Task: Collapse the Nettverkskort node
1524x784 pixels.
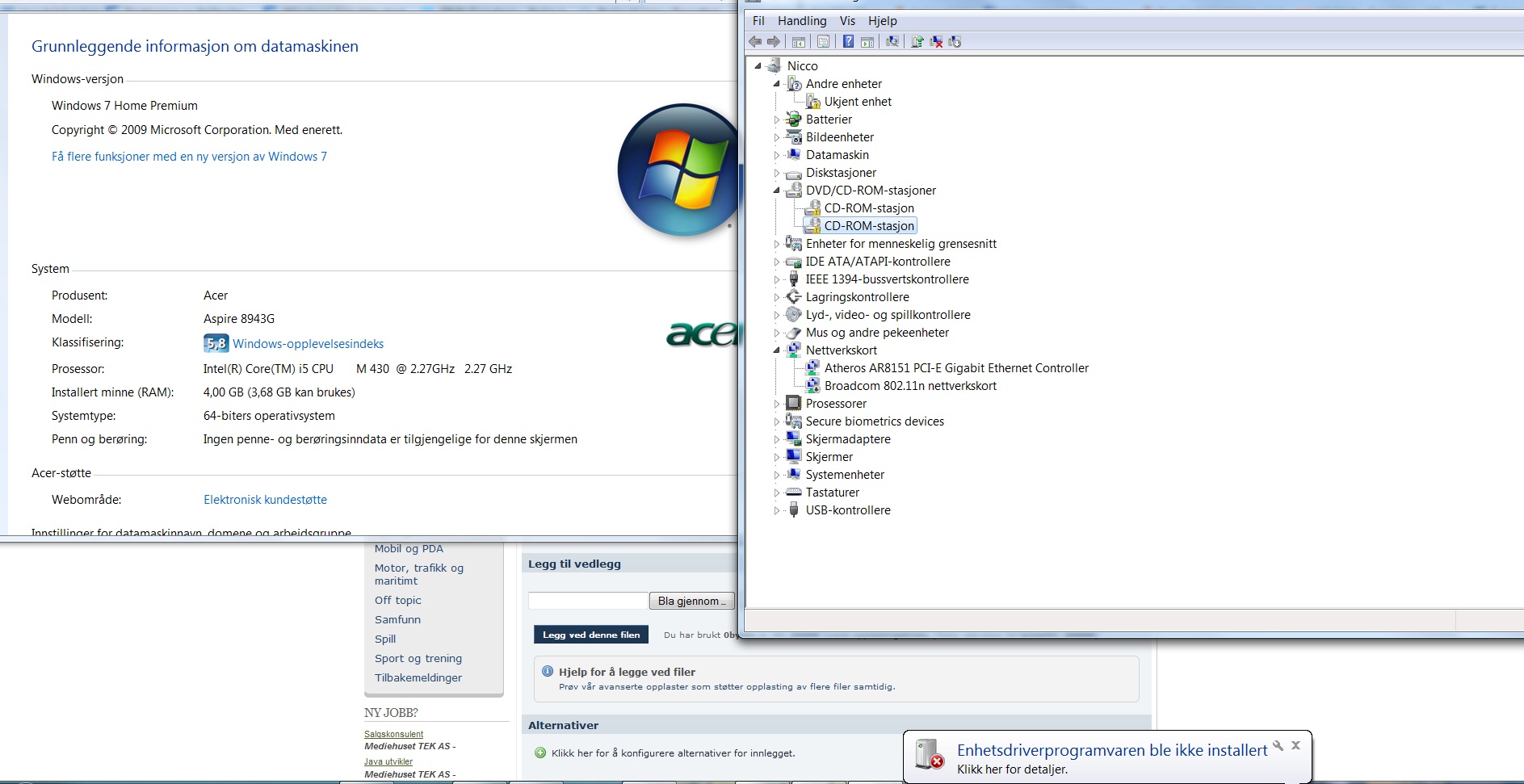Action: point(777,350)
